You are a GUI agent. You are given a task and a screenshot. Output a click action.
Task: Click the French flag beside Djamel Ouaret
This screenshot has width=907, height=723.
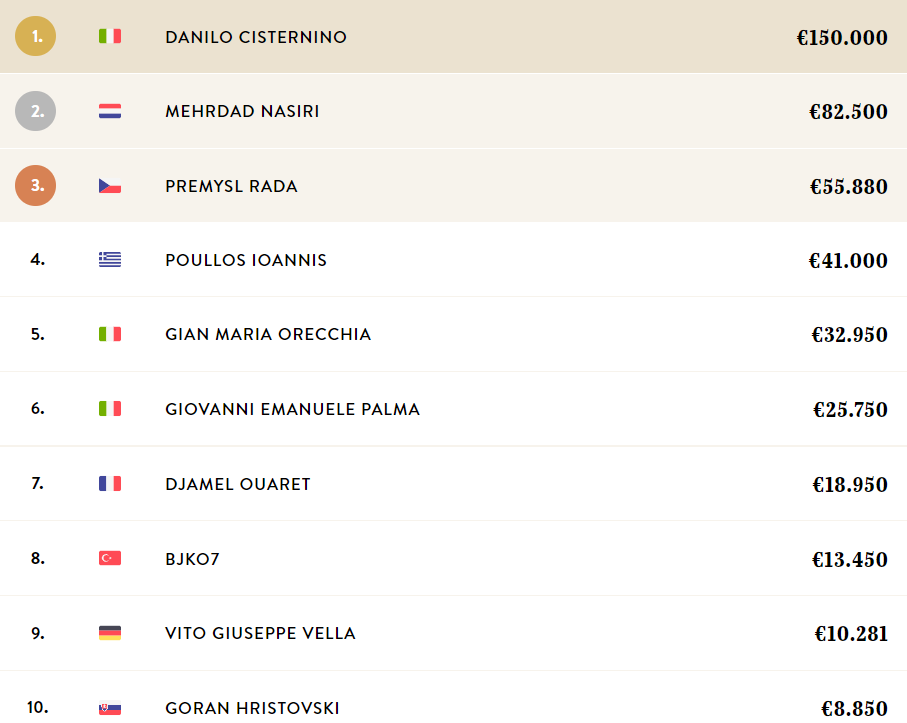click(x=110, y=484)
